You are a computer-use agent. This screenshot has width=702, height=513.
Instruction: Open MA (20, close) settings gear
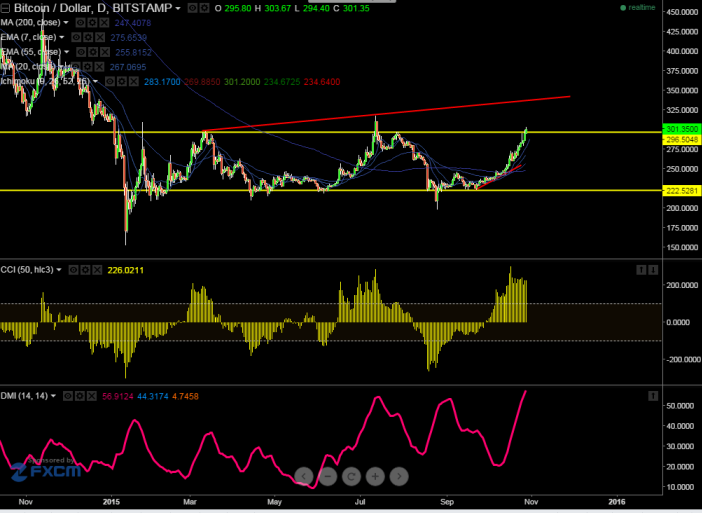point(87,67)
